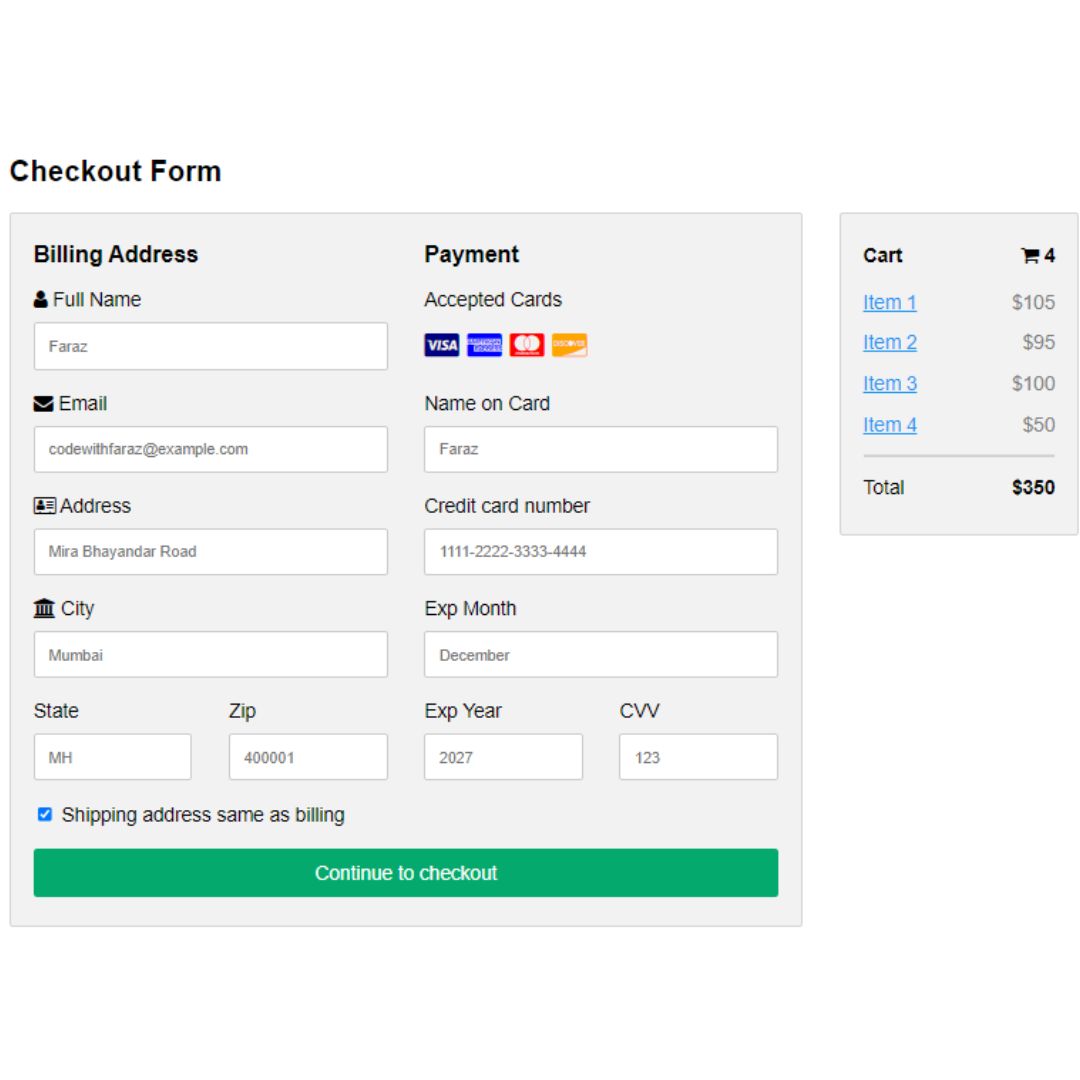
Task: Click the address card icon beside Address
Action: pos(45,506)
